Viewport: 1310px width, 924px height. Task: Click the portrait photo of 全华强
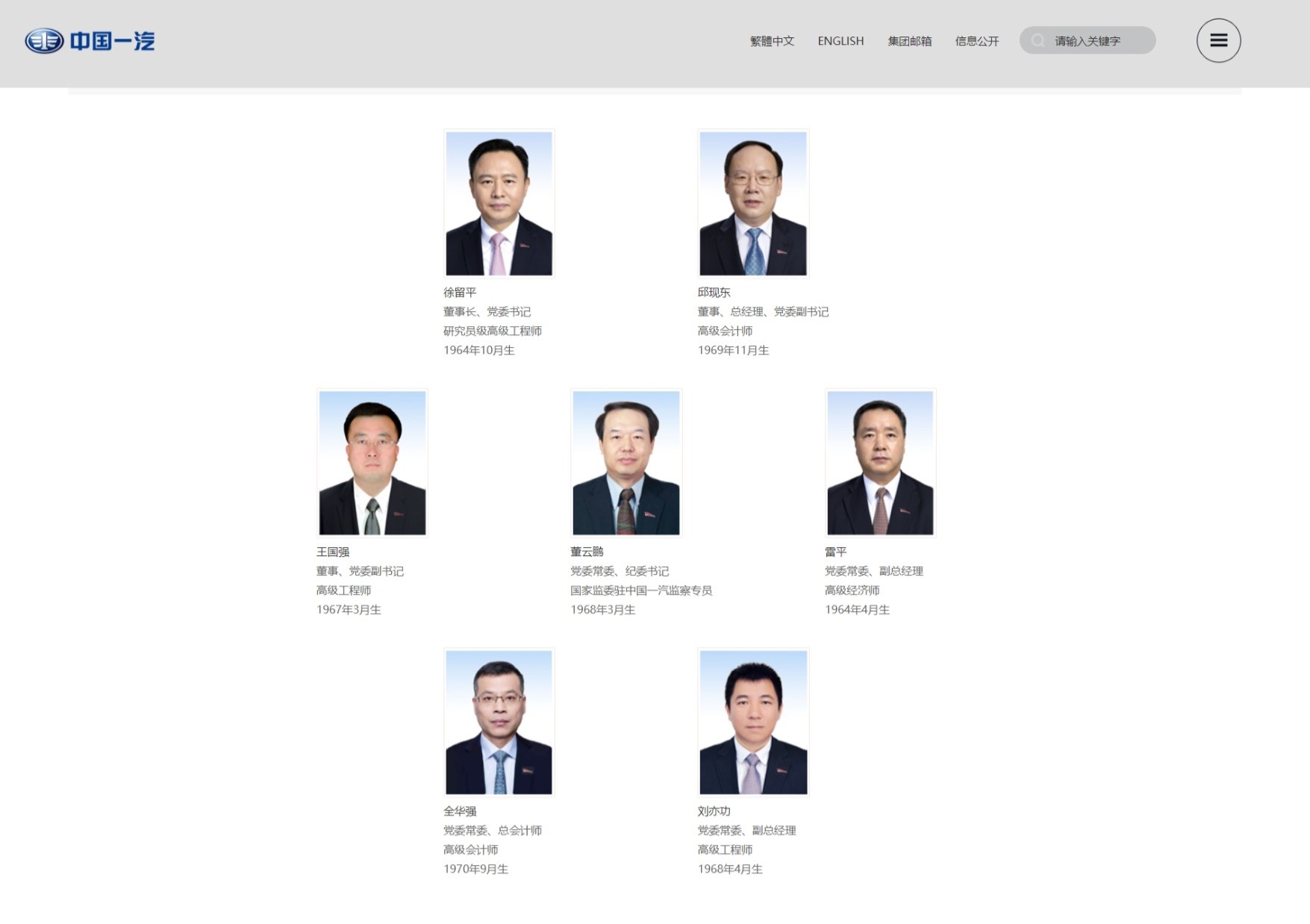point(499,722)
